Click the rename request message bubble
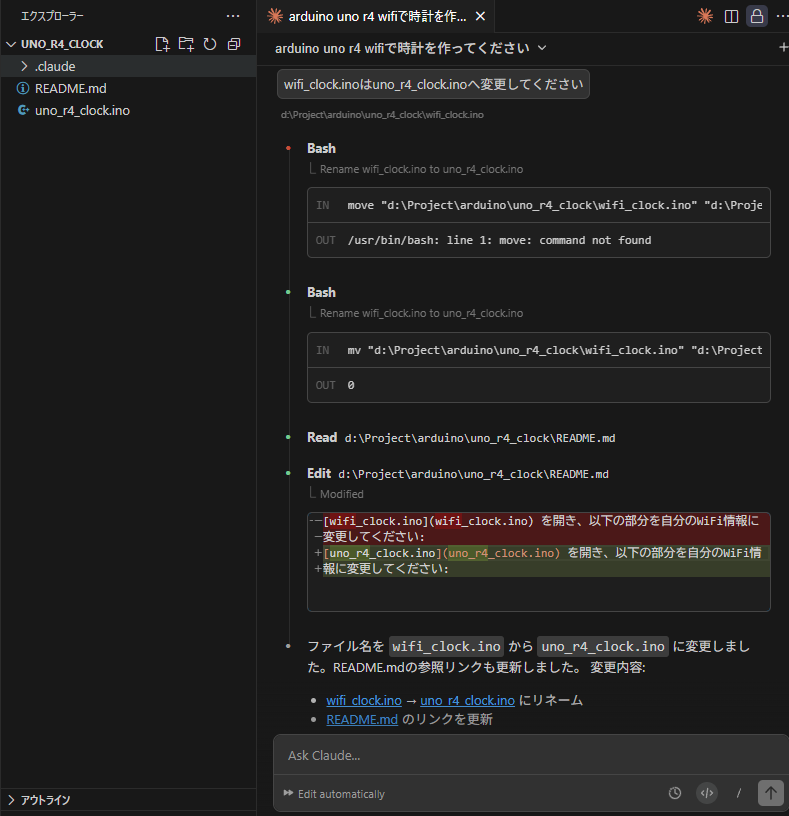This screenshot has height=816, width=789. click(433, 84)
